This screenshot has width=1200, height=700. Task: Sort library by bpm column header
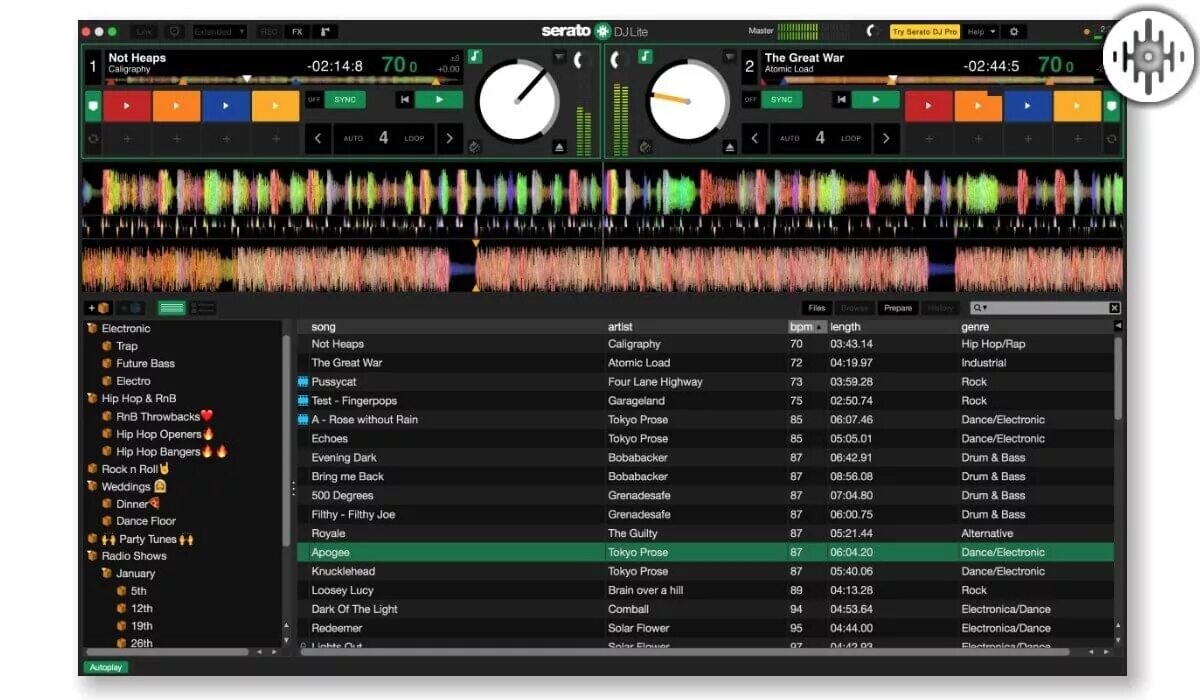[807, 327]
